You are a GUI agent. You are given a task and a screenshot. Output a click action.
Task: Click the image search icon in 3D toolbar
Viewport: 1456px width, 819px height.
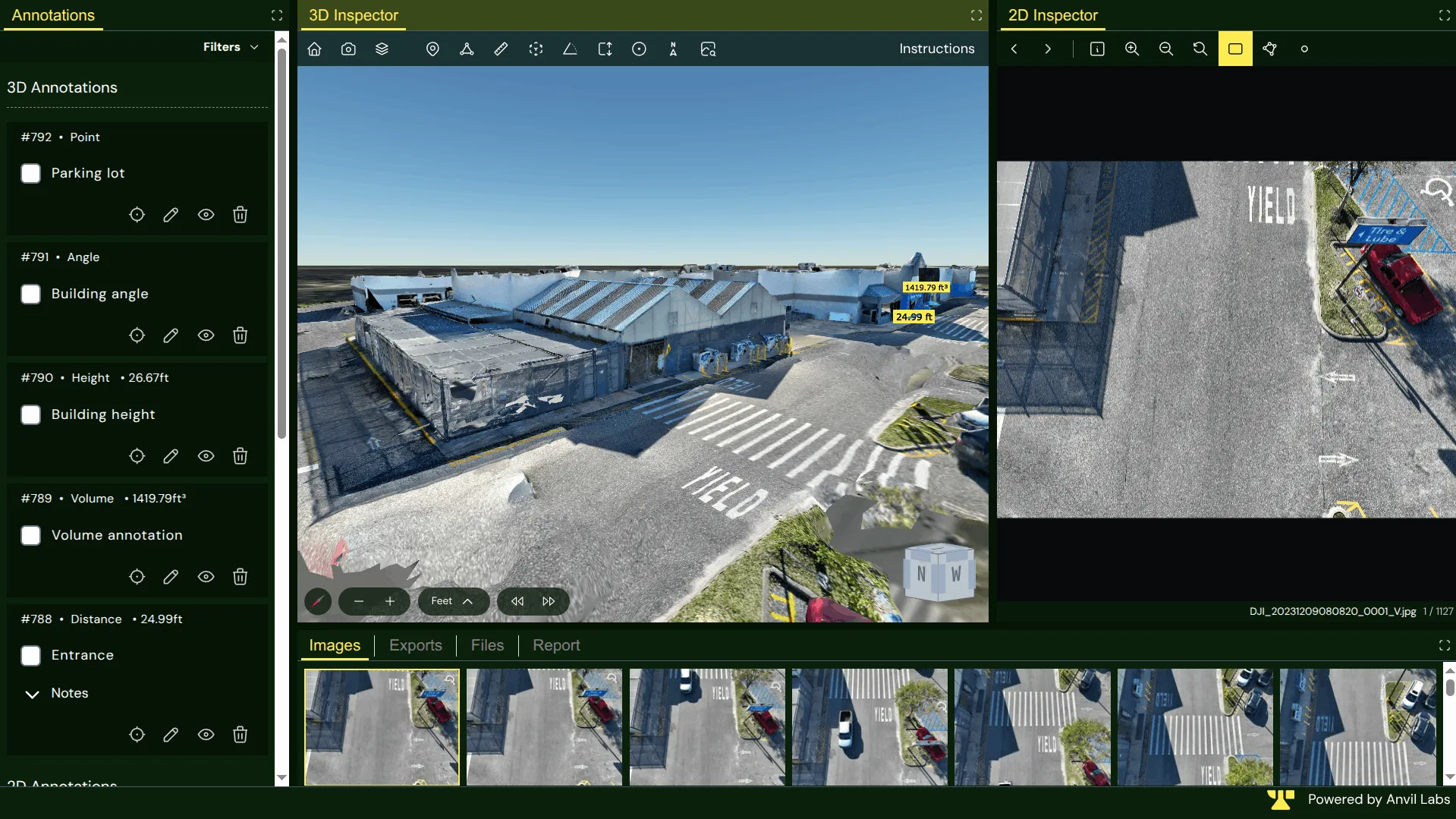click(x=708, y=49)
